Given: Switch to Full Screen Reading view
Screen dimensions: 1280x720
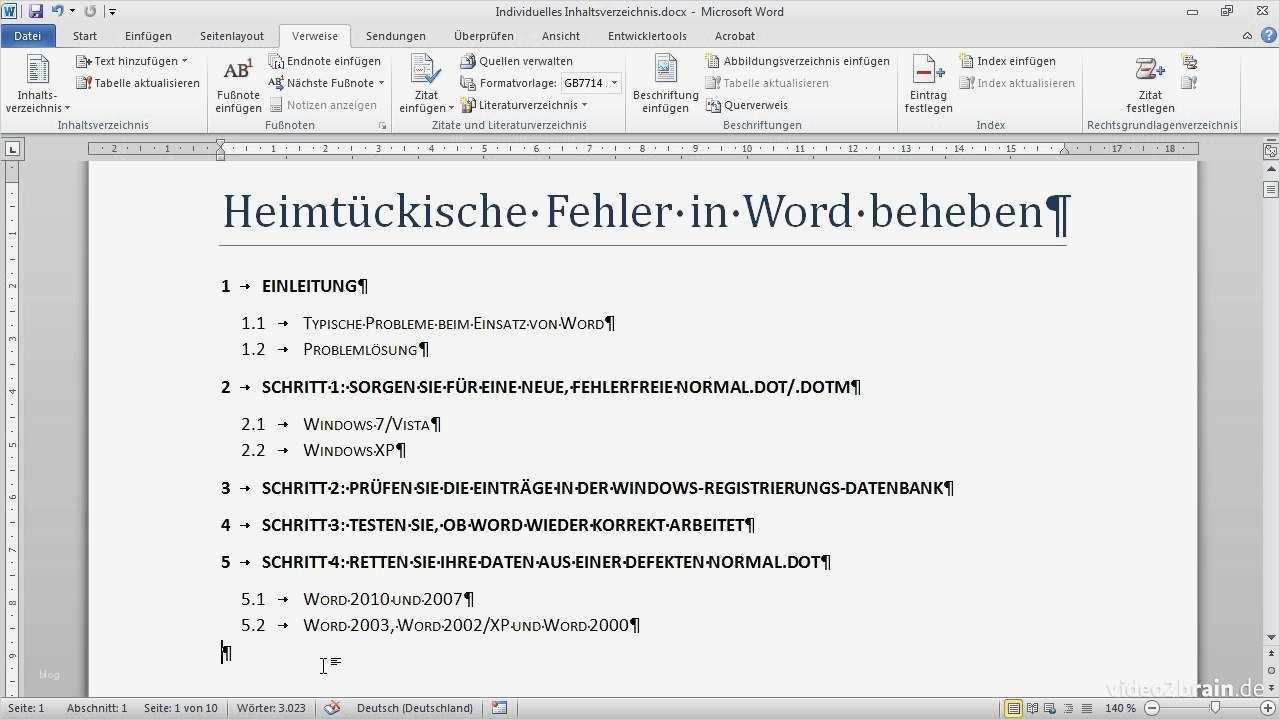Looking at the screenshot, I should tap(1034, 708).
